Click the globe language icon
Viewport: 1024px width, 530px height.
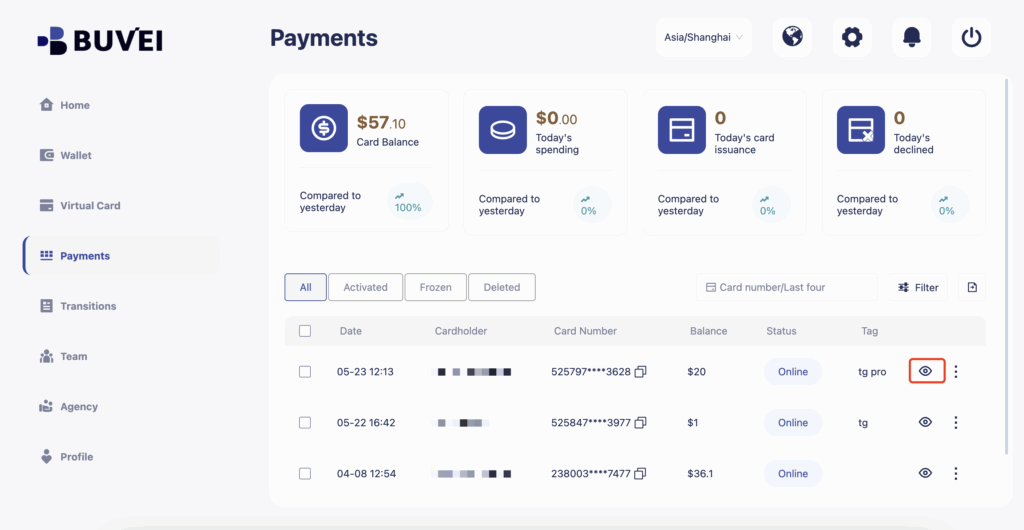click(x=792, y=38)
